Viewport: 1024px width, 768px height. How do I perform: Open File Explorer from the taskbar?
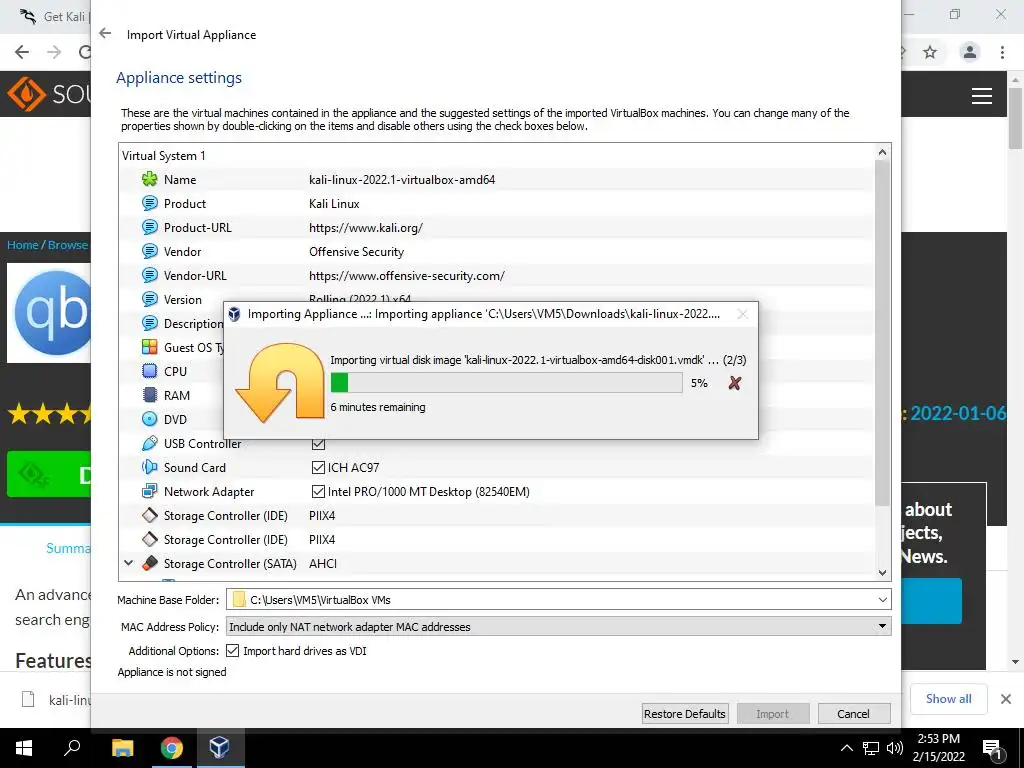122,747
